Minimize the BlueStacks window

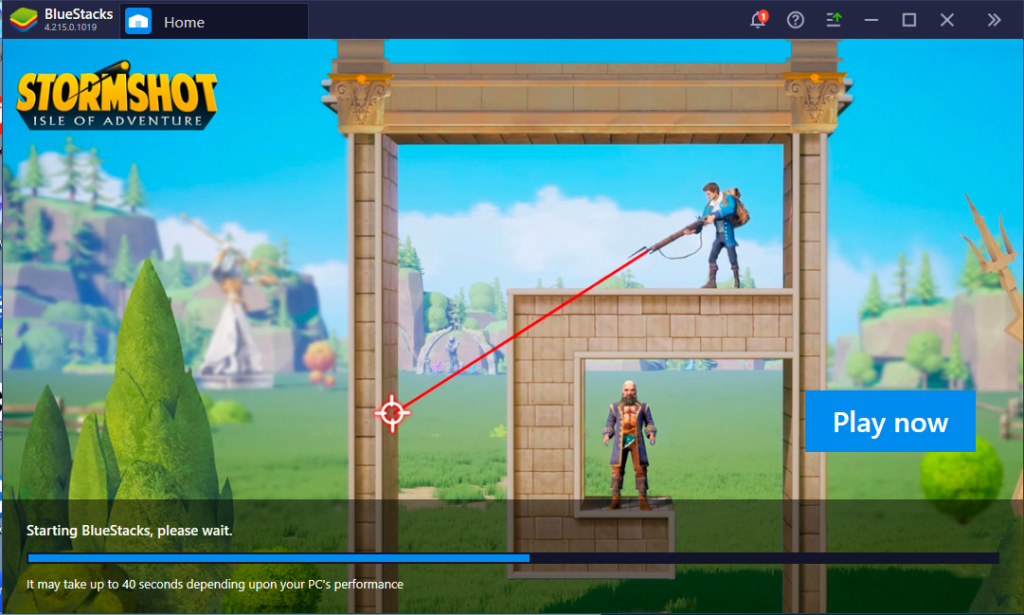(871, 20)
